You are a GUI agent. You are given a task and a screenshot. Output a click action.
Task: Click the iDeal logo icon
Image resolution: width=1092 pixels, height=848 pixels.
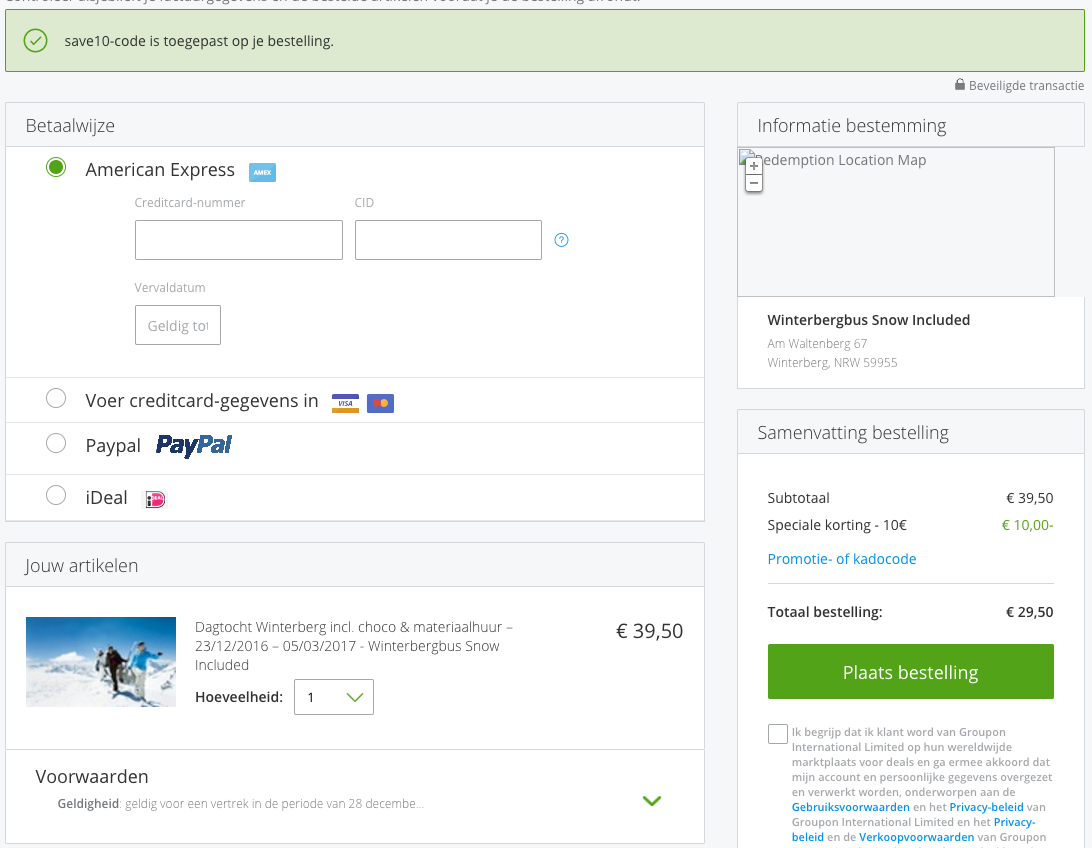155,499
